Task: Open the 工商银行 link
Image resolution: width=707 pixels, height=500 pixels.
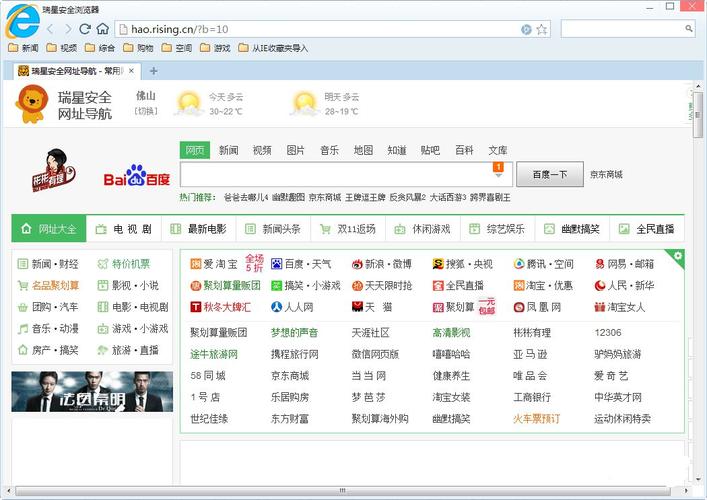Action: coord(532,397)
